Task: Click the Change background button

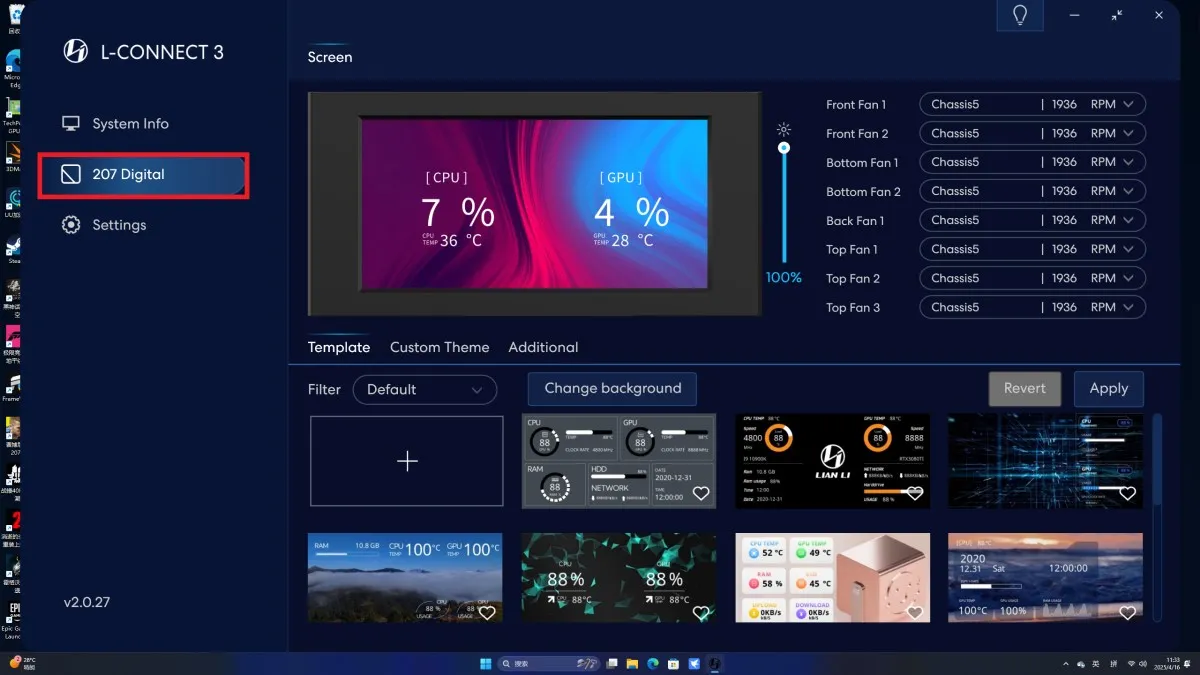Action: click(x=612, y=388)
